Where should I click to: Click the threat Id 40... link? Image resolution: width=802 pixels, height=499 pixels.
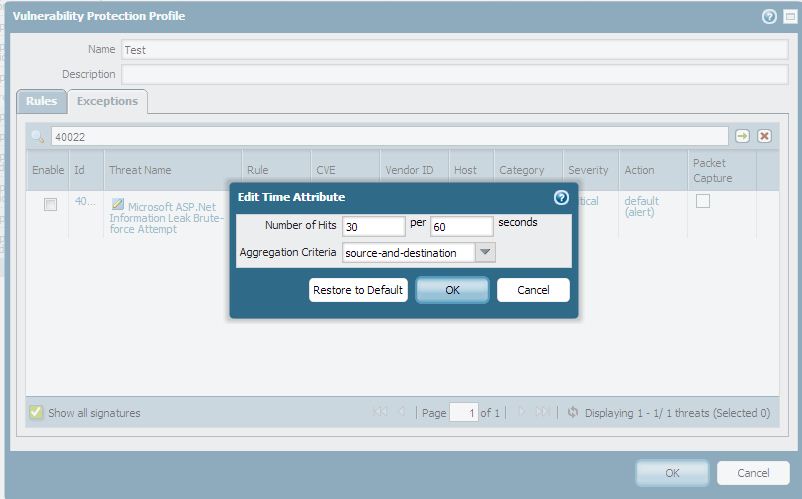(x=85, y=201)
